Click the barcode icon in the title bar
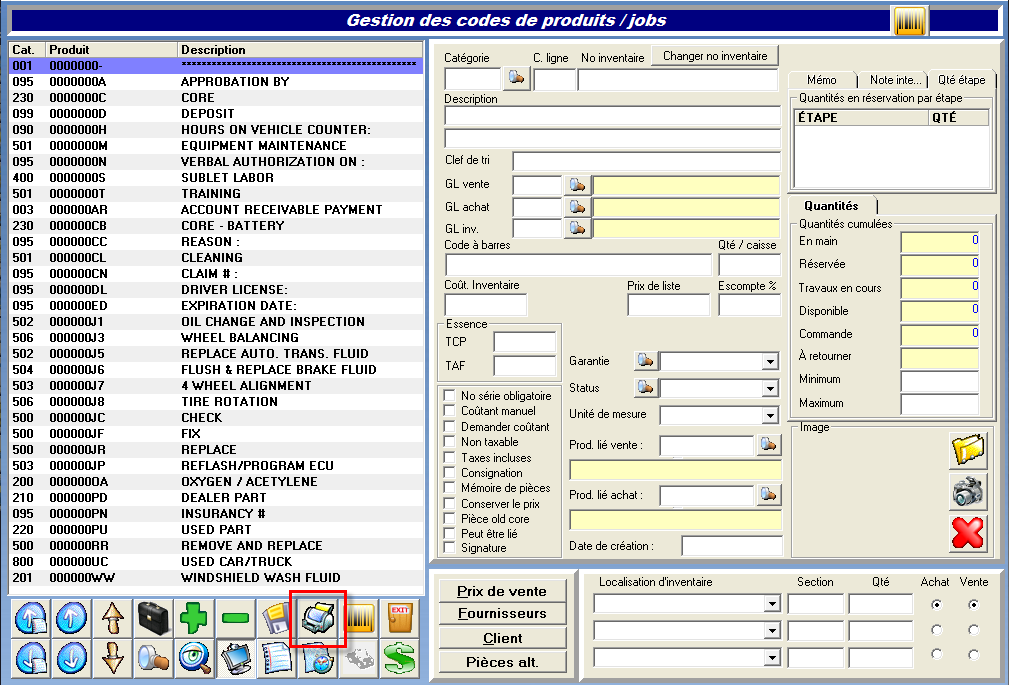This screenshot has width=1009, height=685. [909, 21]
